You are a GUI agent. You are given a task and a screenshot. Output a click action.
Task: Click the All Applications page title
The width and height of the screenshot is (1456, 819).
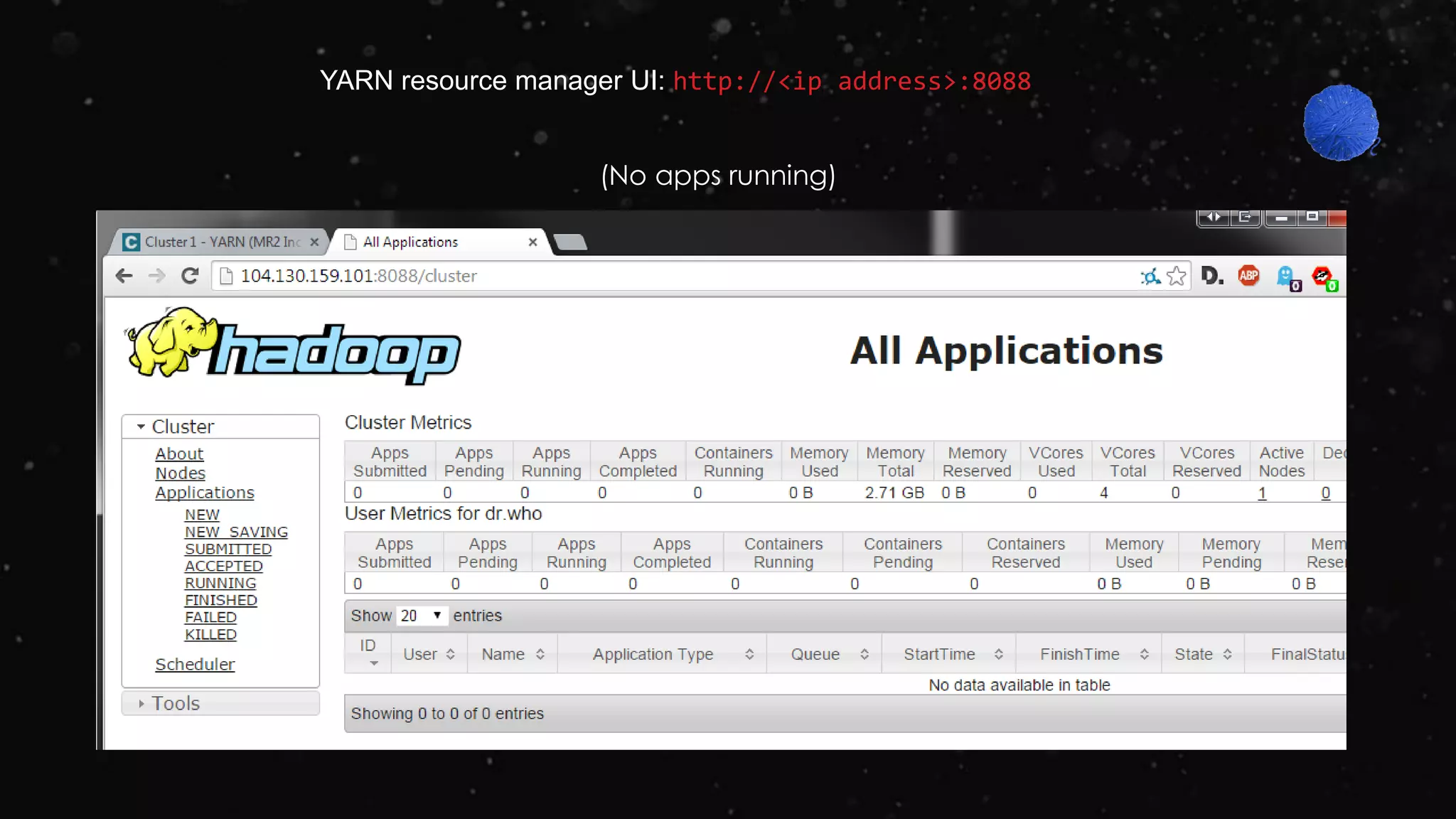(1007, 350)
